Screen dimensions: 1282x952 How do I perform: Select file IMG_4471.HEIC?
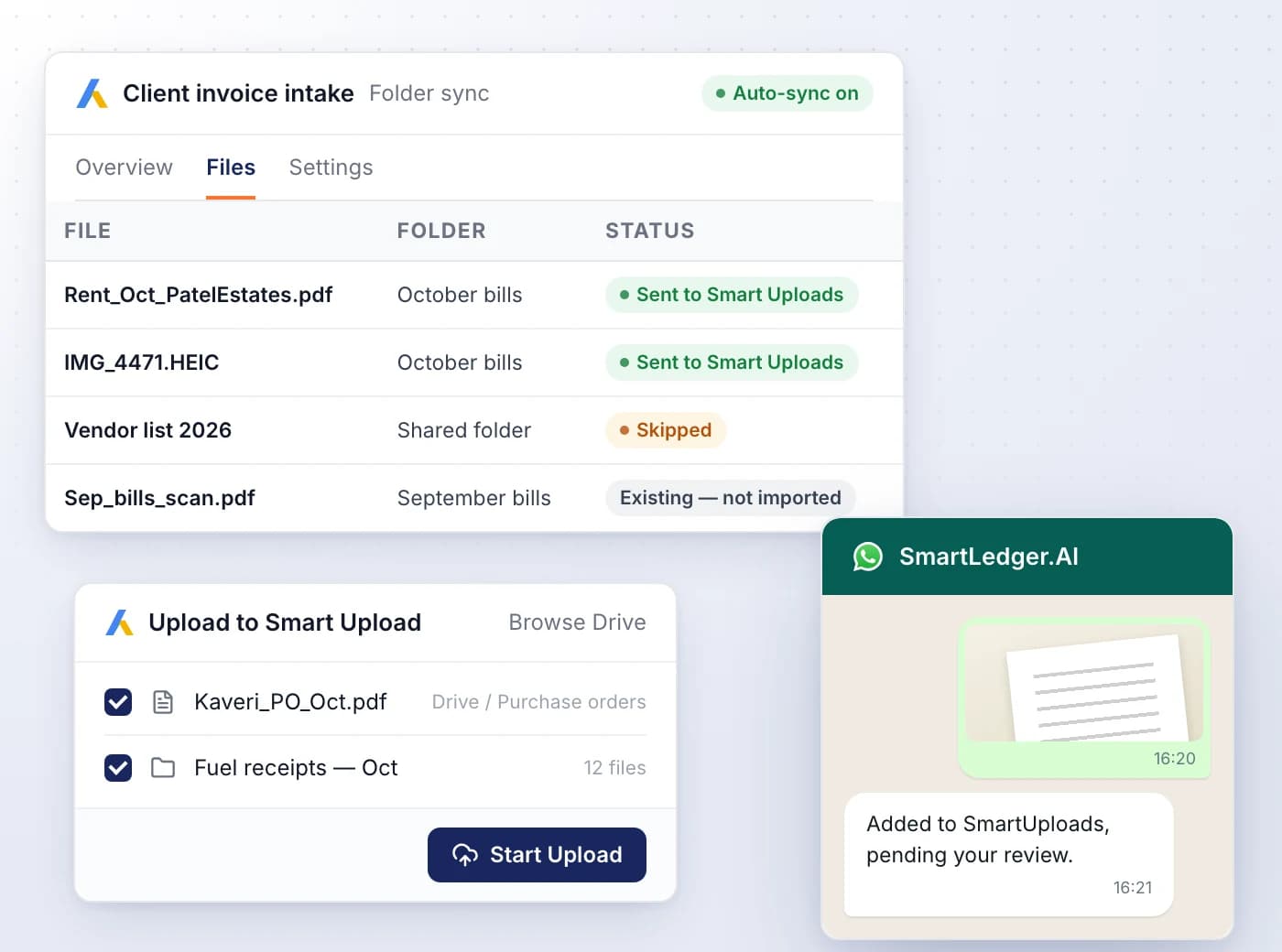[142, 362]
